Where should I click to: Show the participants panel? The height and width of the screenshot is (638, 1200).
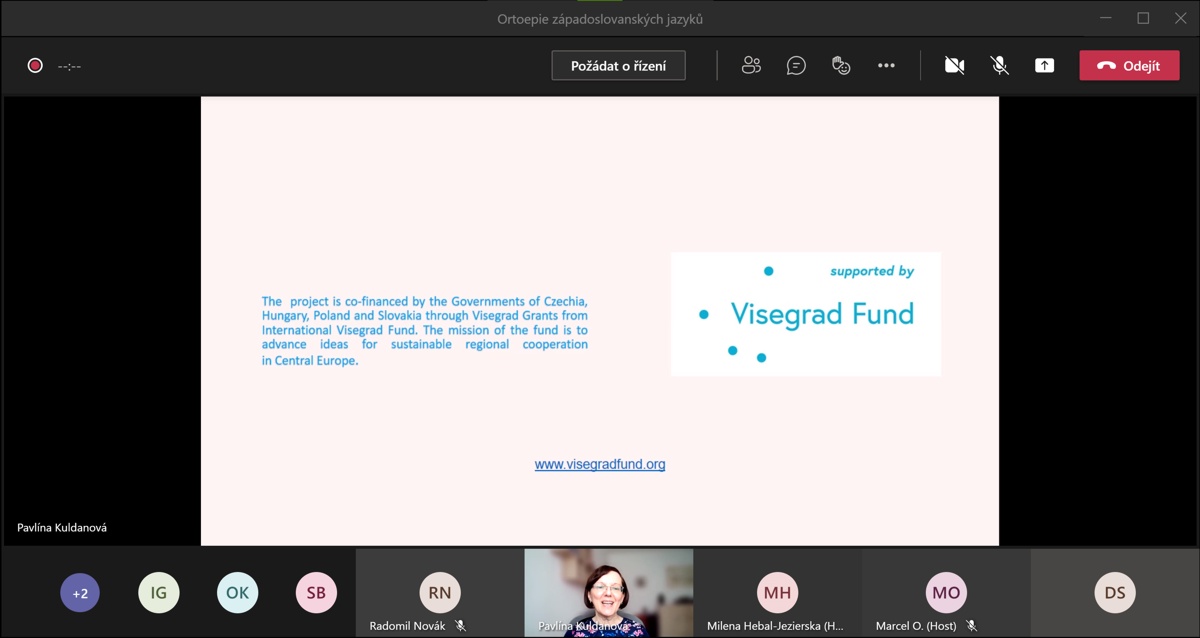coord(751,66)
